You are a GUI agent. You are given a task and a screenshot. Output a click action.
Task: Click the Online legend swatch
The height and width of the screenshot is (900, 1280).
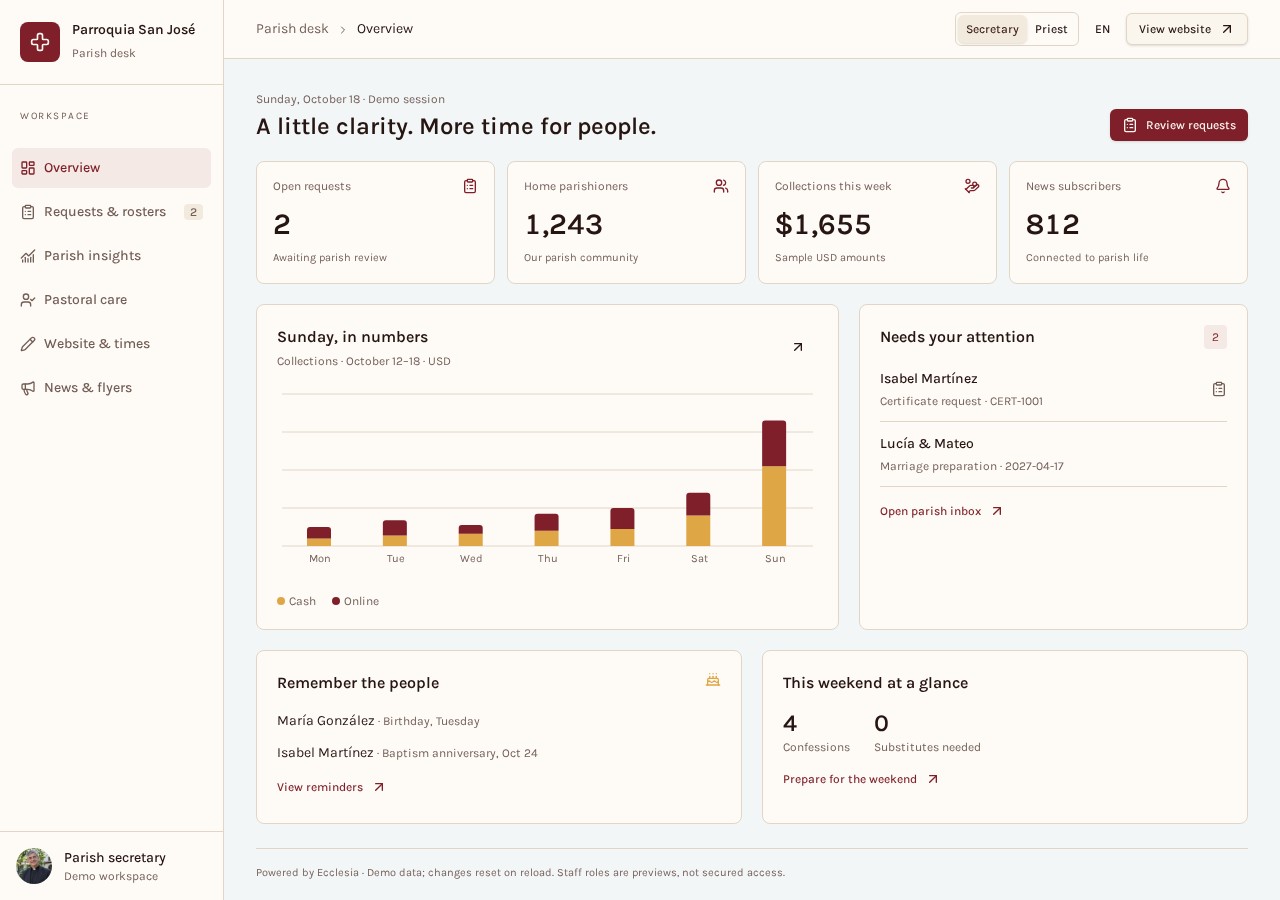(x=336, y=601)
